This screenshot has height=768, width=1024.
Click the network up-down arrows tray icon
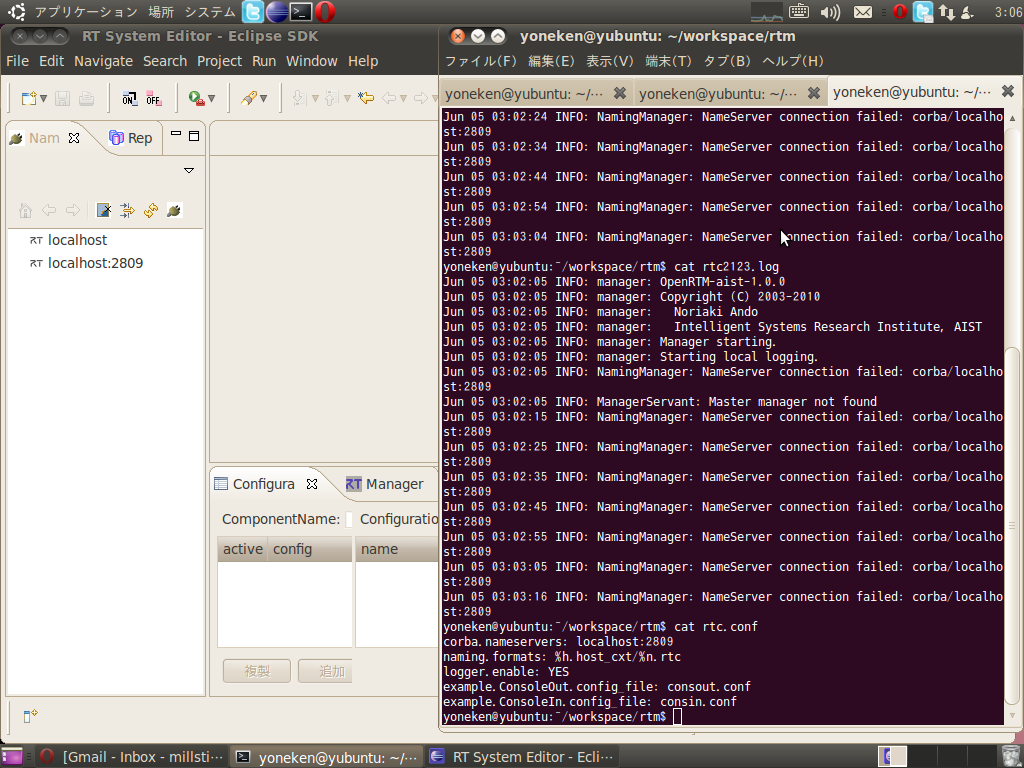tap(946, 12)
